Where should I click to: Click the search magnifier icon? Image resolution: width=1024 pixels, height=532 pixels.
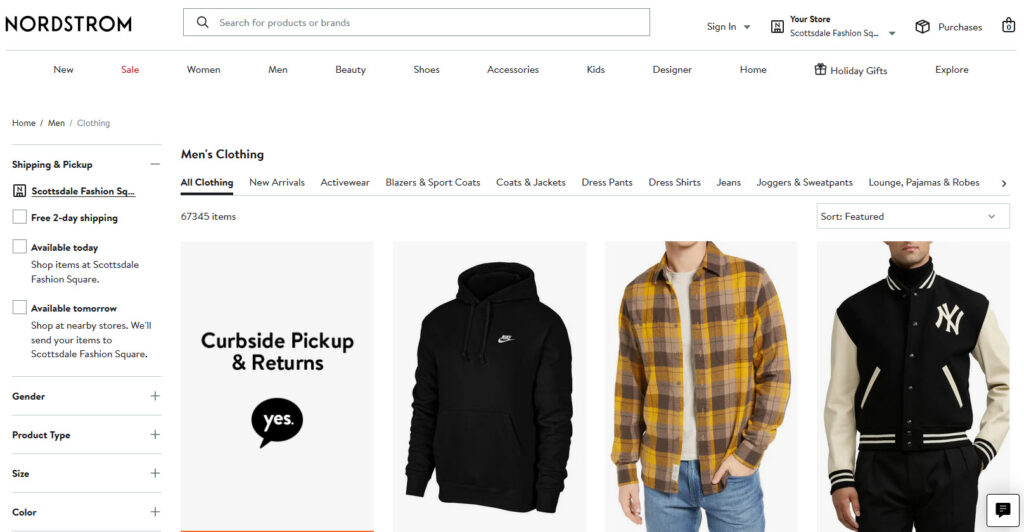click(x=202, y=22)
